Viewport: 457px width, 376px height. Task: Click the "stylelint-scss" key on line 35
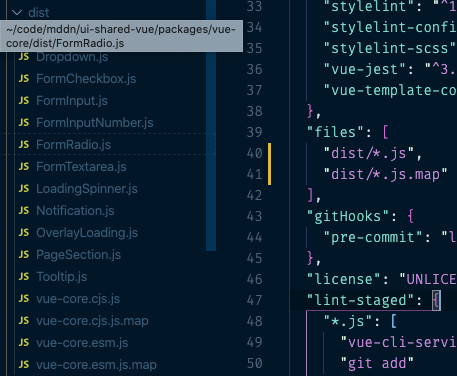[389, 48]
